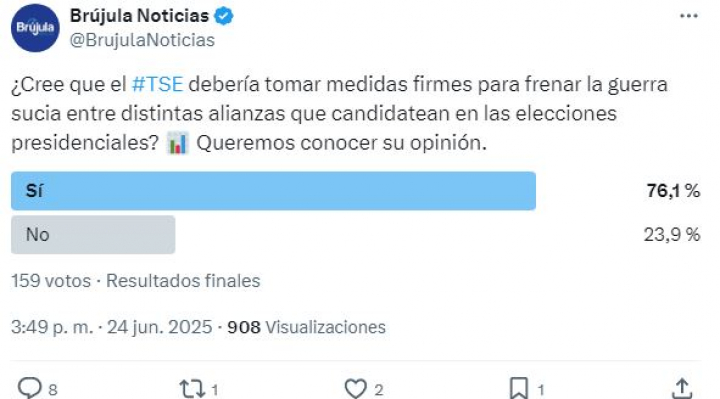
Task: Repost this poll using the retweet icon
Action: [192, 388]
